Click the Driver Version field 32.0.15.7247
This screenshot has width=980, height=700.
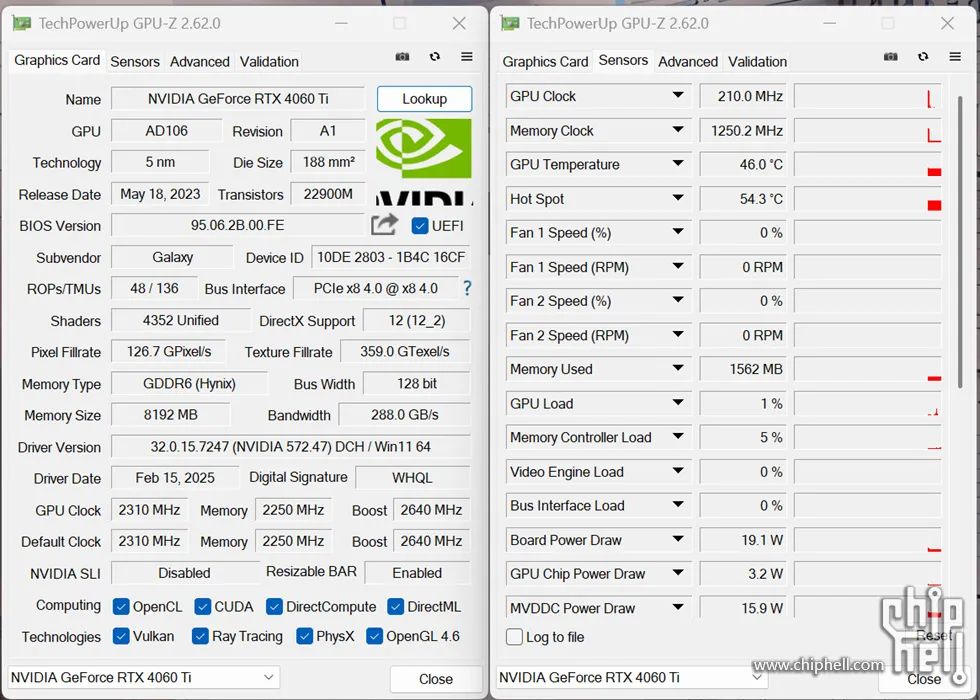tap(291, 447)
